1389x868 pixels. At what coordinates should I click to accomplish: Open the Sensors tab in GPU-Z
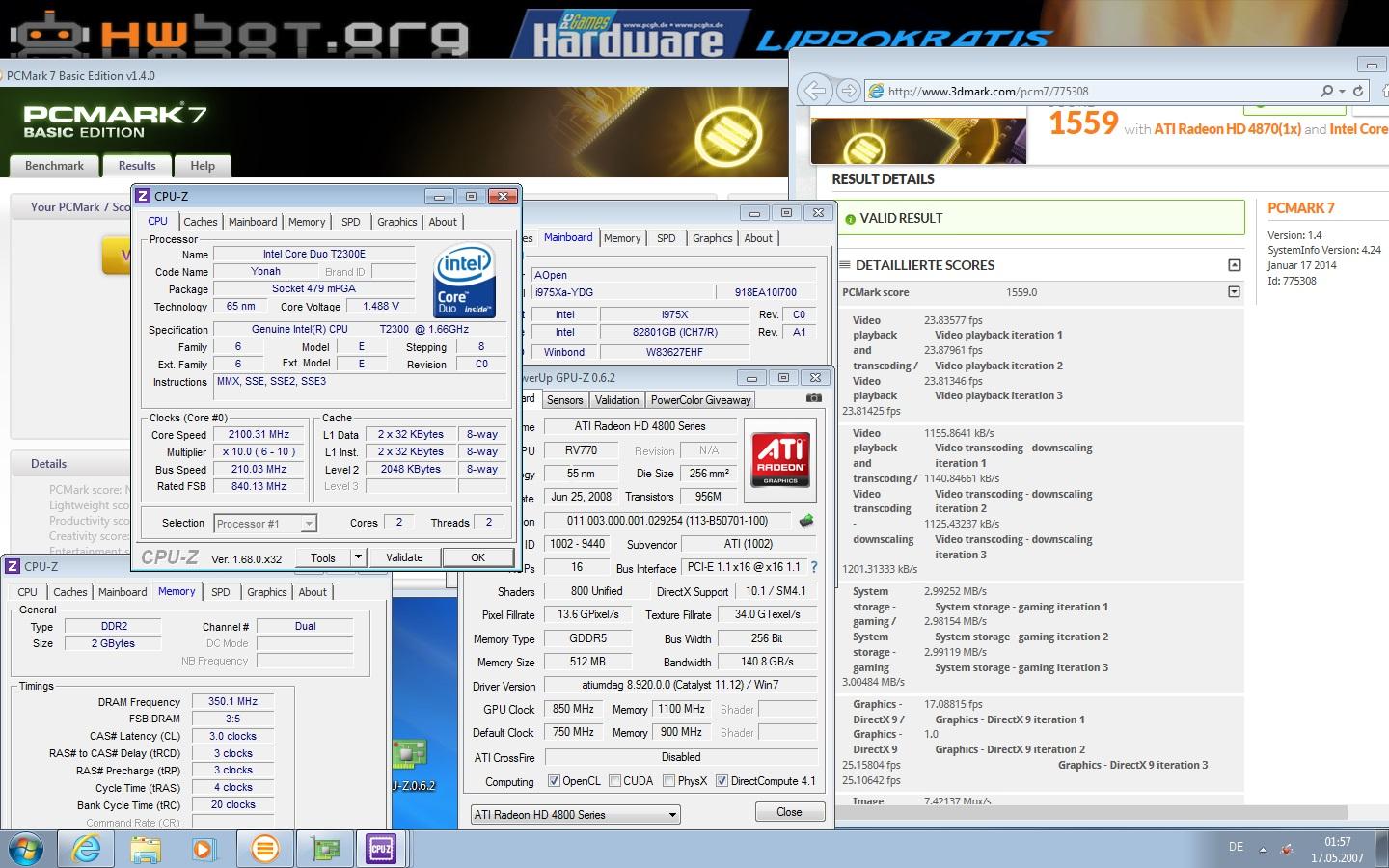564,400
